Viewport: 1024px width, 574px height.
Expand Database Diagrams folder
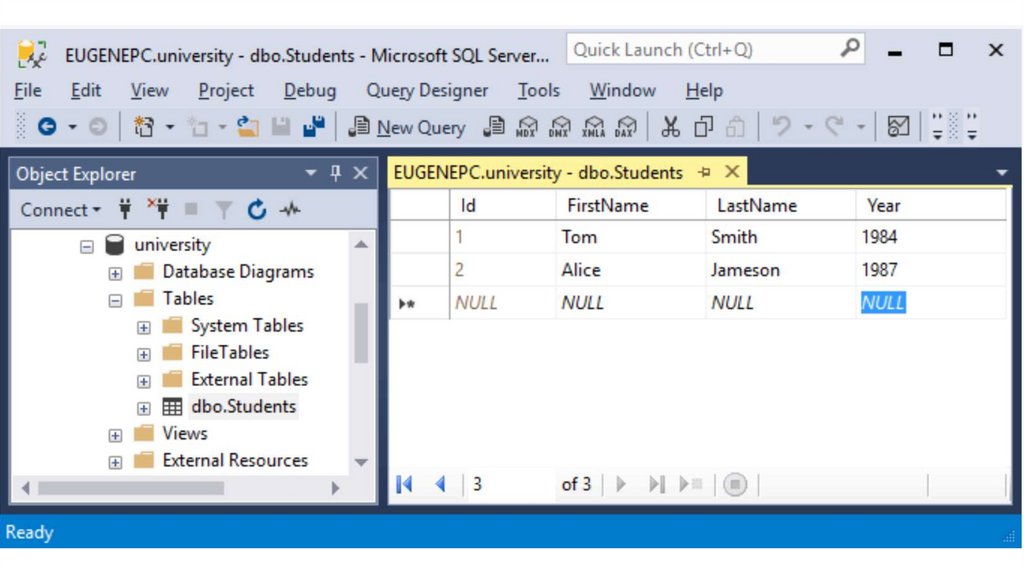click(x=115, y=273)
